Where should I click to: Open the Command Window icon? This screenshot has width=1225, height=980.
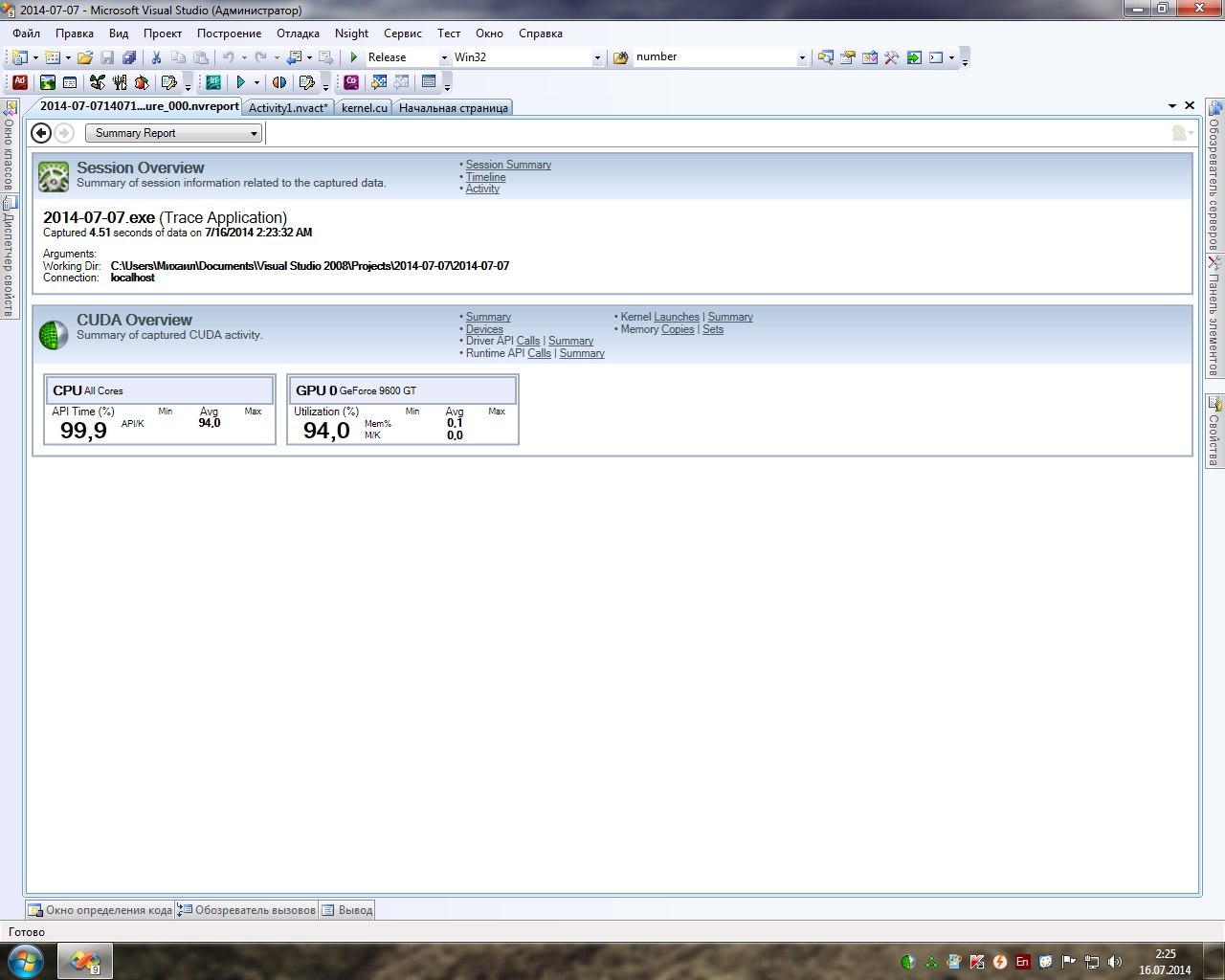(936, 57)
